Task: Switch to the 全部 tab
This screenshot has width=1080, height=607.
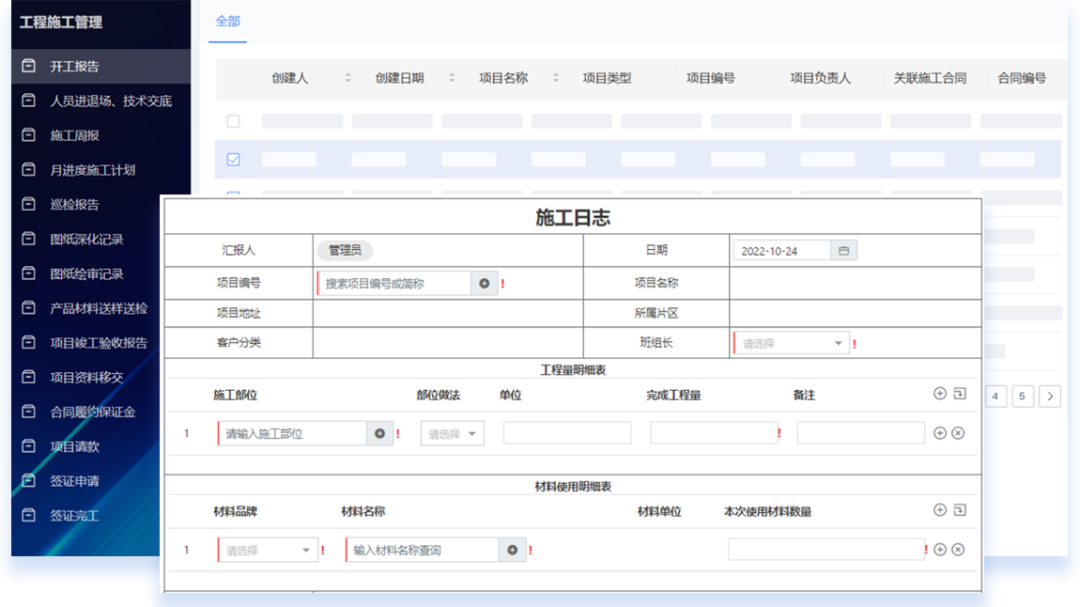Action: coord(226,19)
